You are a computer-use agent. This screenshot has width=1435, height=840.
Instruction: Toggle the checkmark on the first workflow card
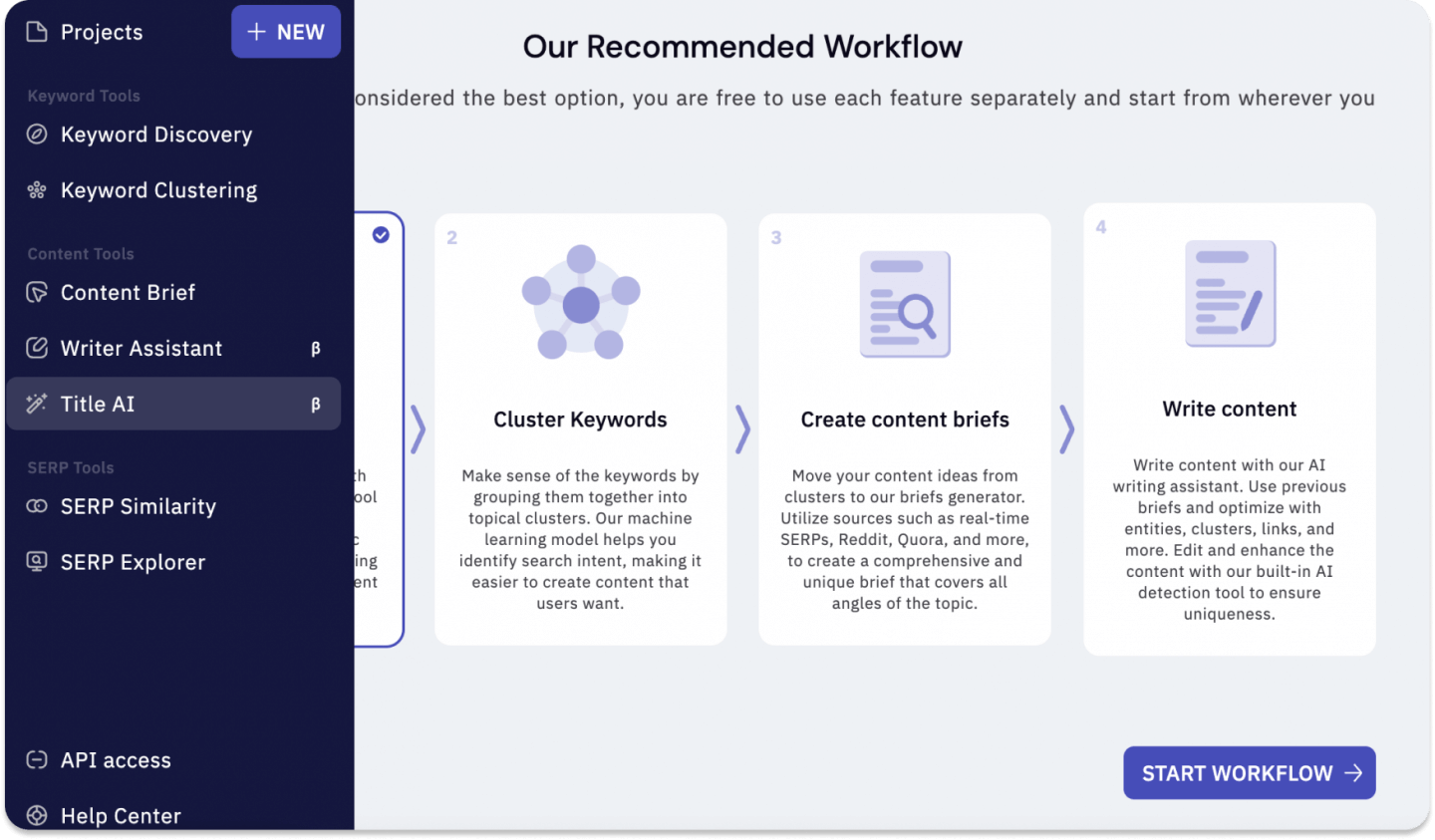point(381,235)
